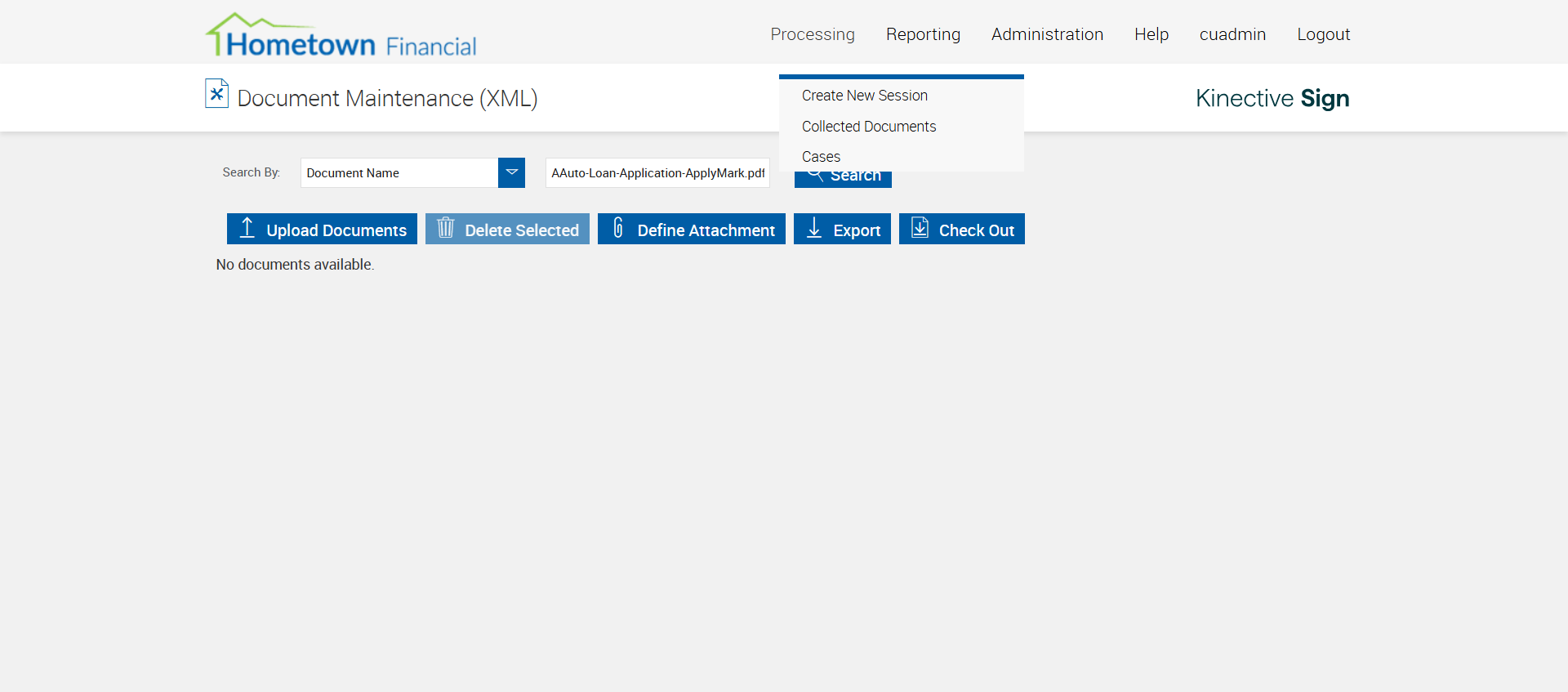1568x692 pixels.
Task: Click the Kinective Sign brand text
Action: [x=1272, y=98]
